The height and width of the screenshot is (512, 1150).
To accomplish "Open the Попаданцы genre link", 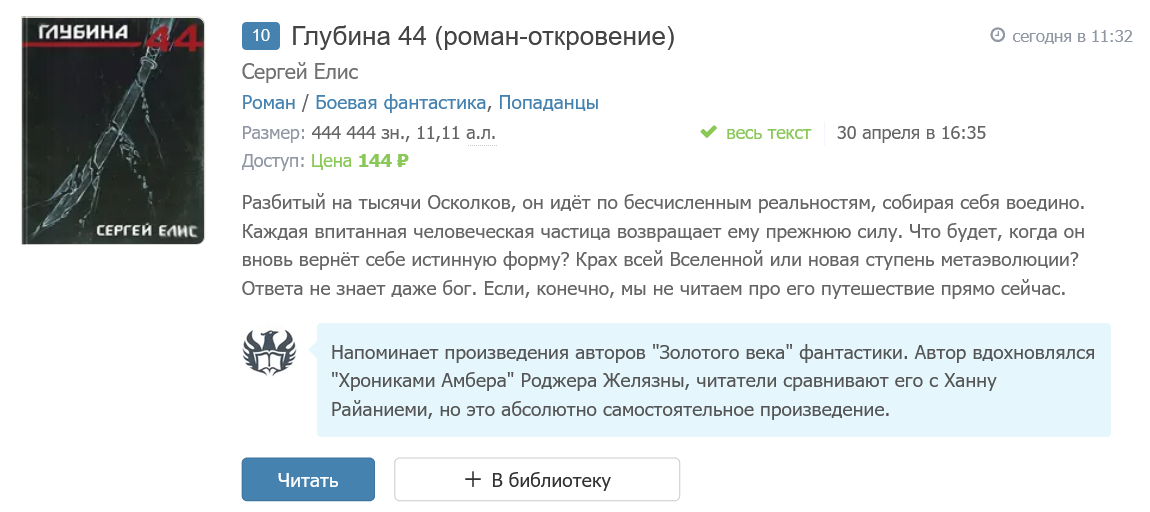I will pyautogui.click(x=548, y=103).
